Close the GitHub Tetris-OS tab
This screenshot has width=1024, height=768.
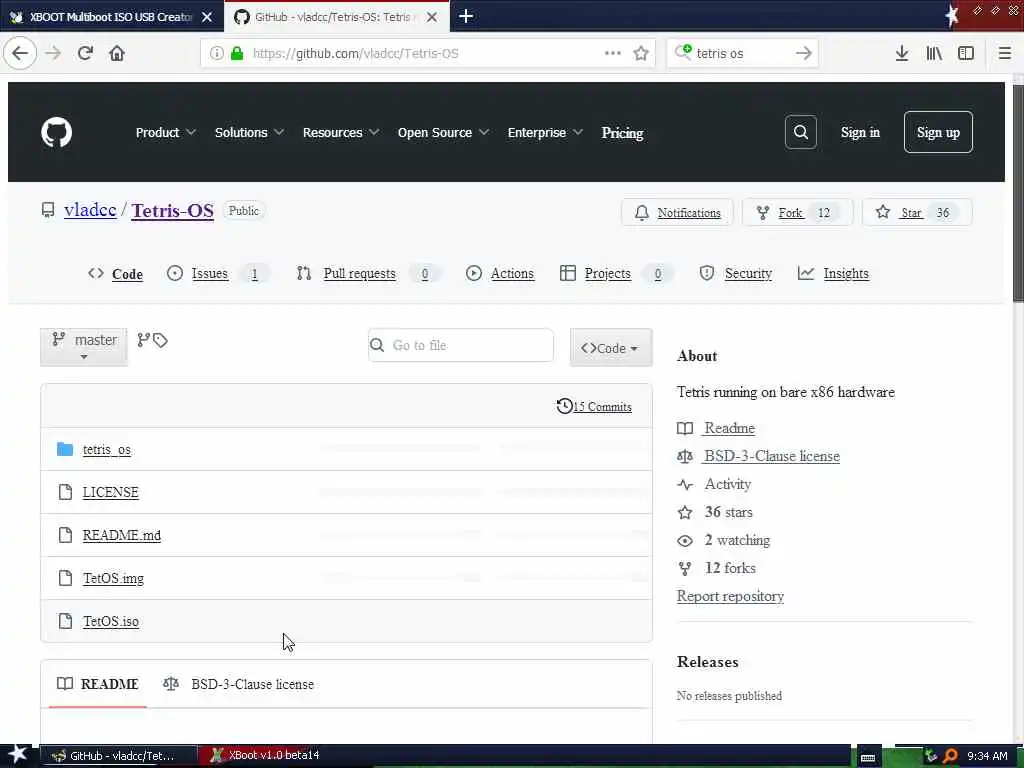click(432, 17)
